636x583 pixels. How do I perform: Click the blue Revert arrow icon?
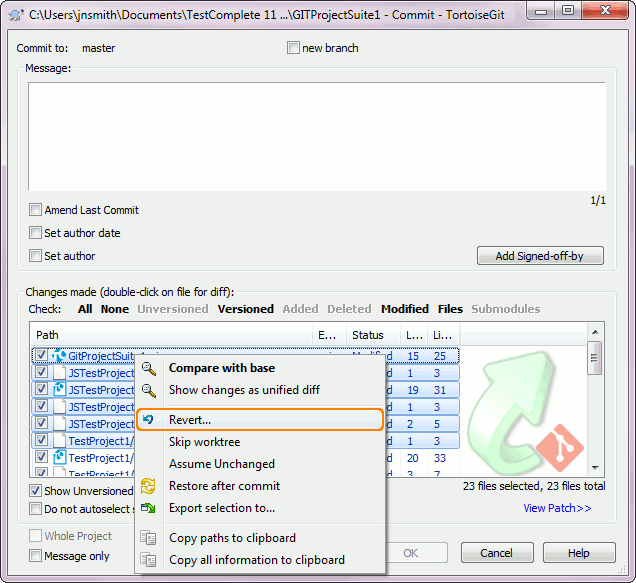[x=148, y=419]
